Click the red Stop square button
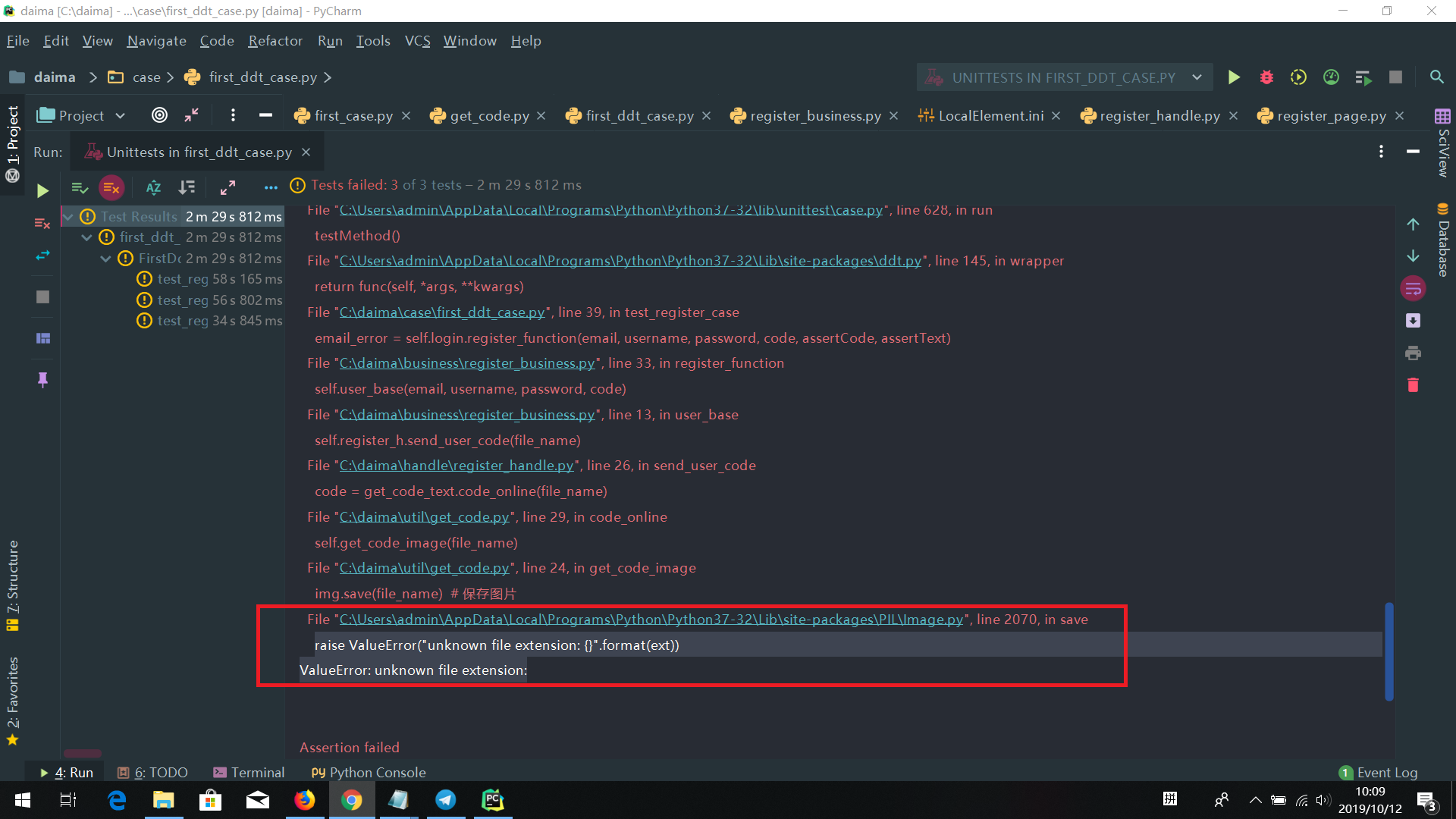This screenshot has height=819, width=1456. pos(1395,77)
